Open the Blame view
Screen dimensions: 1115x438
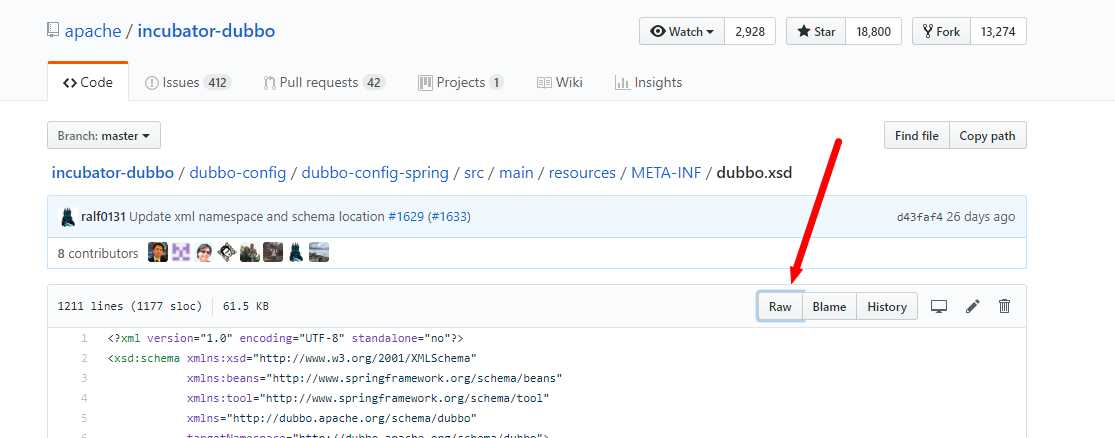[829, 306]
